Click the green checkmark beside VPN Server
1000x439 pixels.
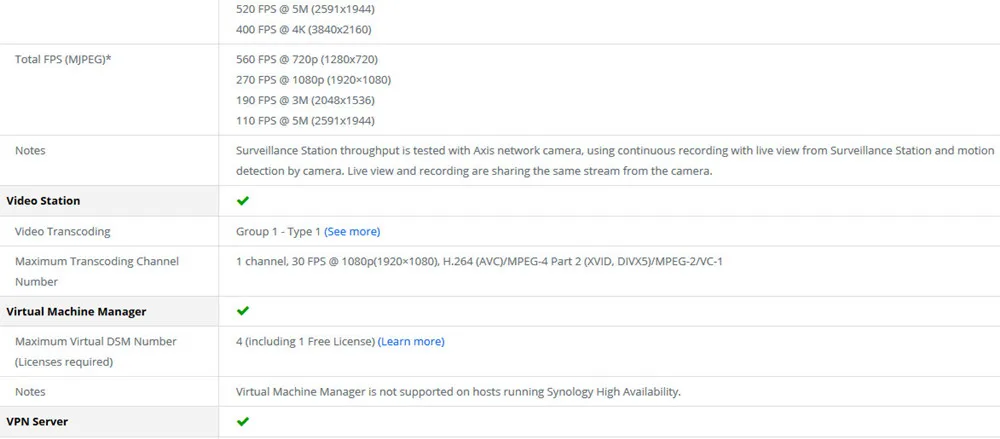pos(242,421)
